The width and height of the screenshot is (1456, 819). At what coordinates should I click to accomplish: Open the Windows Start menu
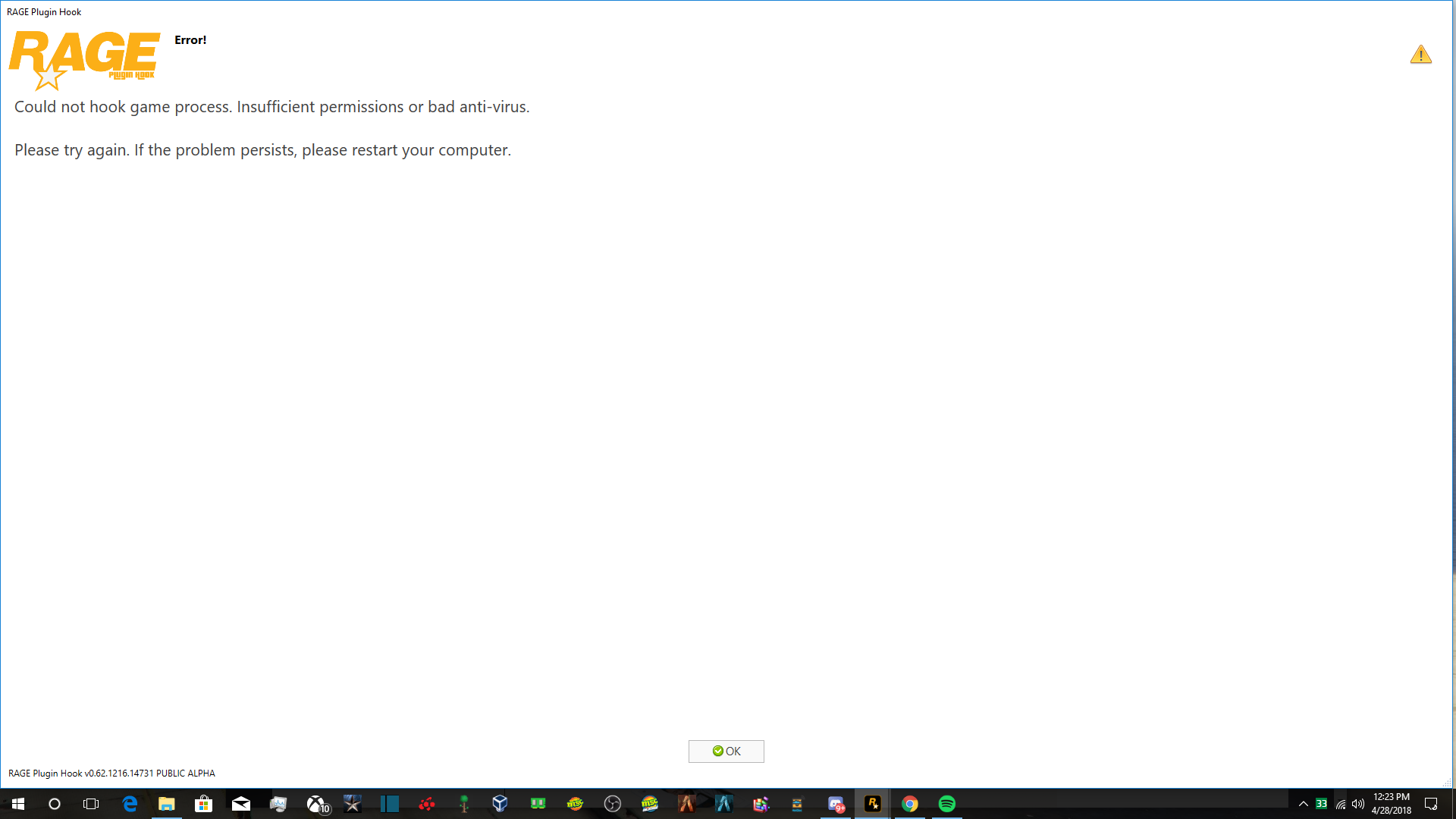18,804
